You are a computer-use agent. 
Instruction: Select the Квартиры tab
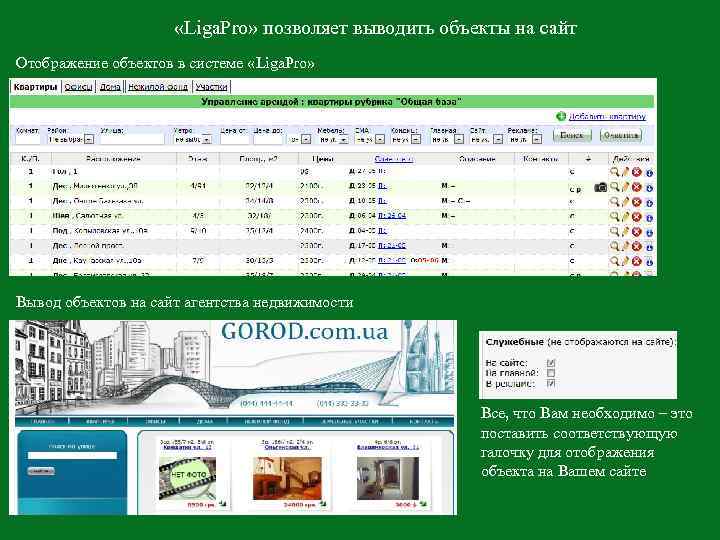point(35,87)
